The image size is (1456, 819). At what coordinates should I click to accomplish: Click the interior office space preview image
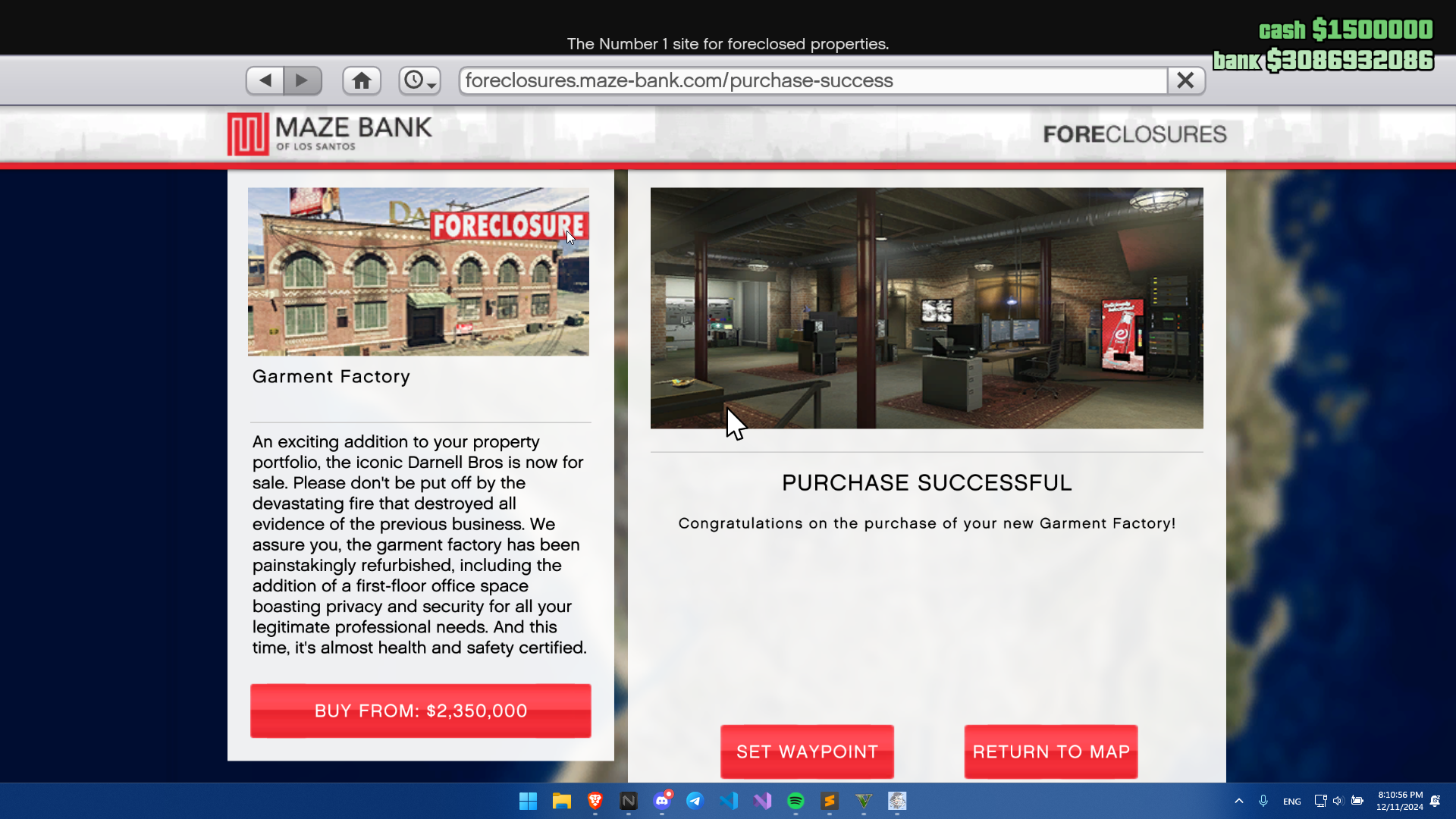927,308
